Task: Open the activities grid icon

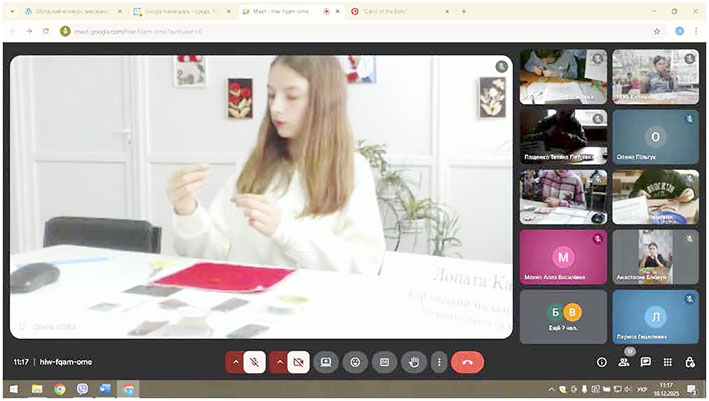Action: click(668, 362)
